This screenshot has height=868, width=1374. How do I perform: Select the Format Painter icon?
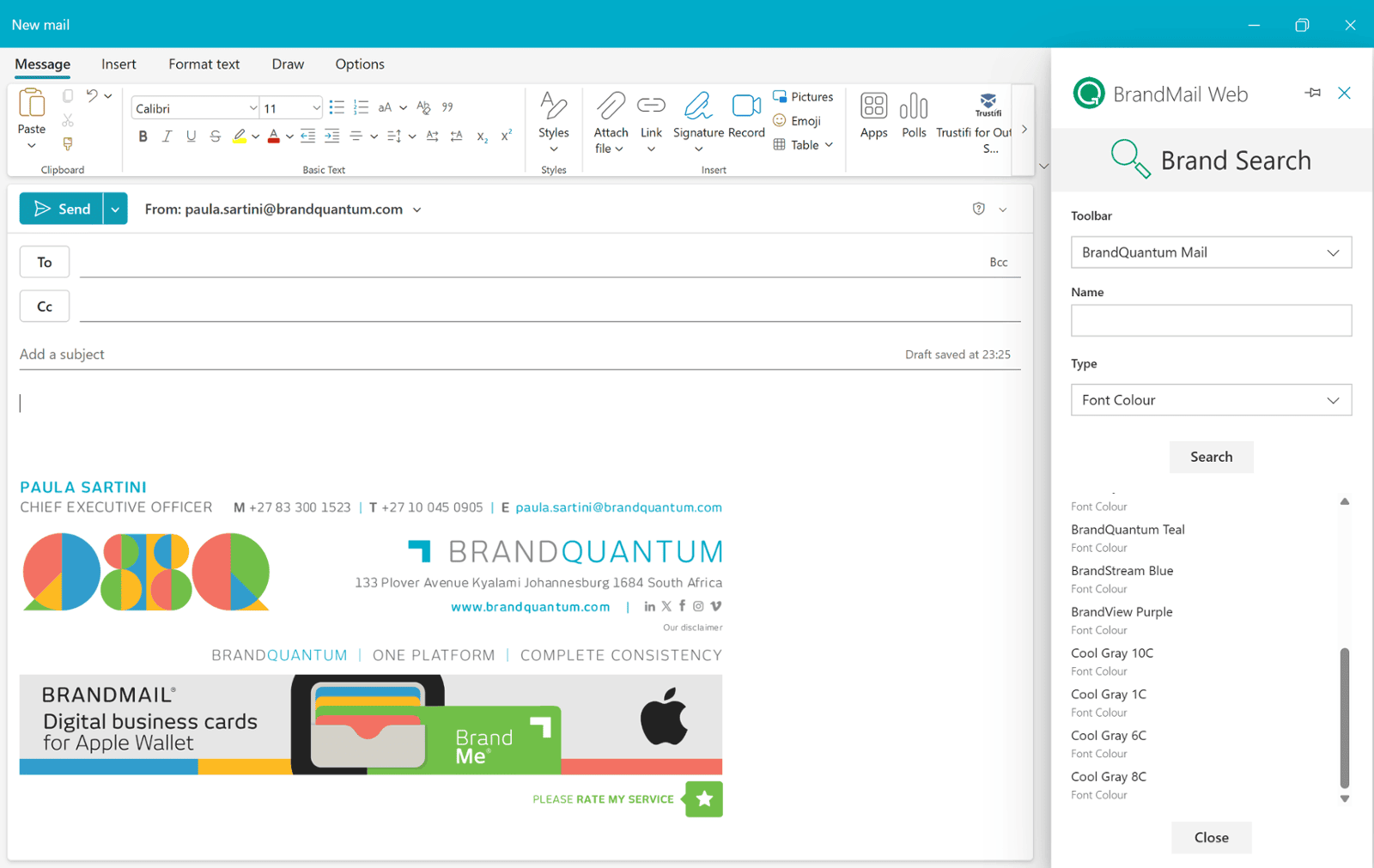point(68,144)
